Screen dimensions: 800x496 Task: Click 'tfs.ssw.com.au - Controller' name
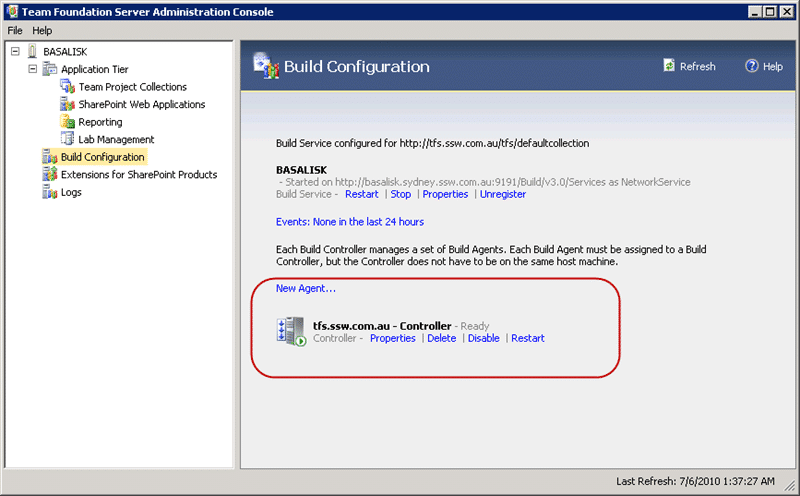click(382, 326)
